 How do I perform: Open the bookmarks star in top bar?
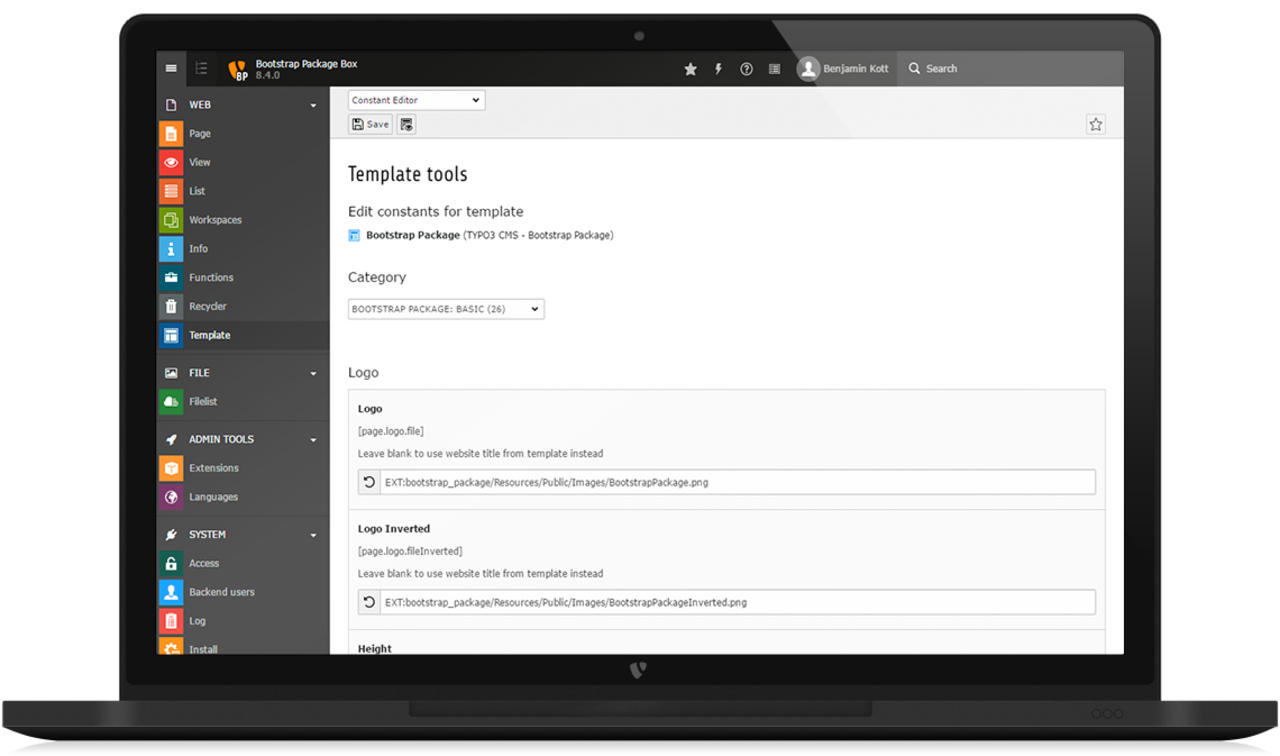click(690, 69)
